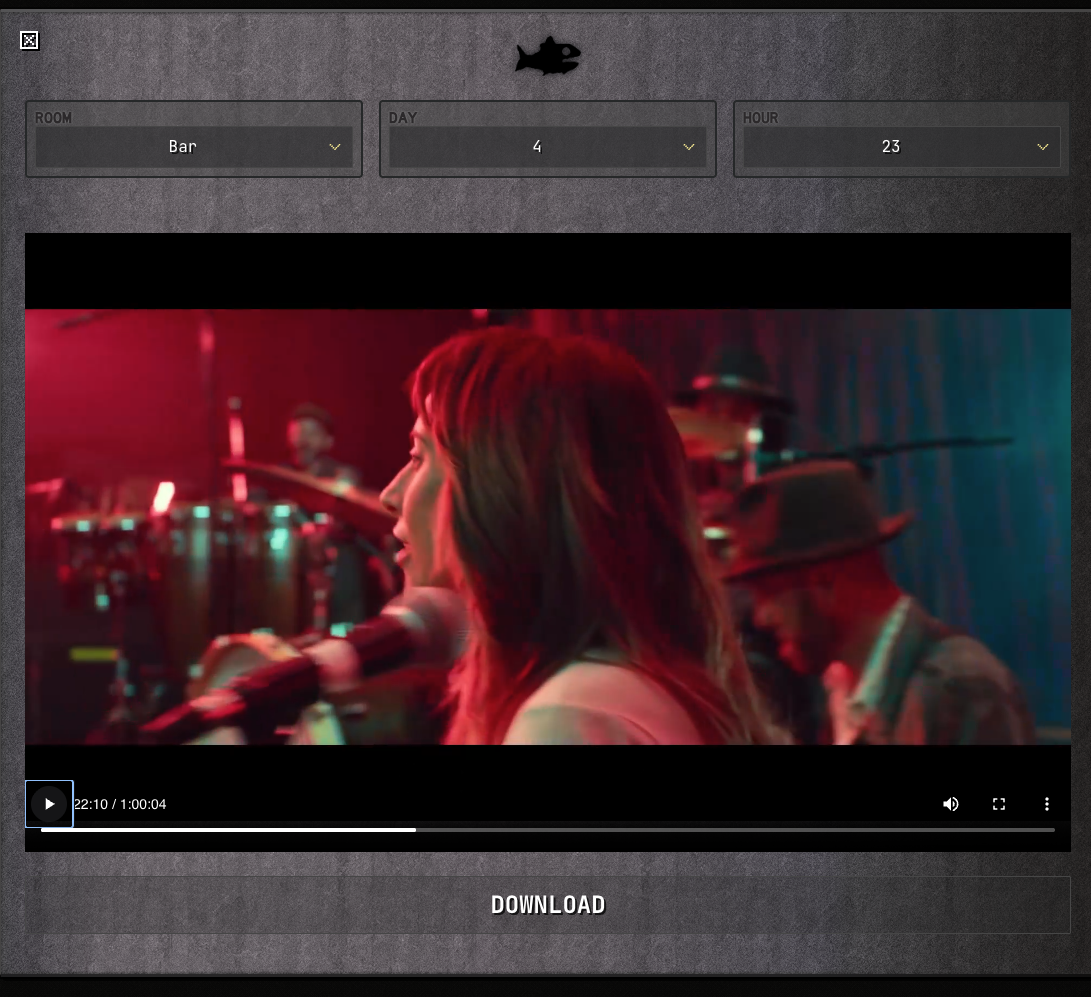
Task: Open the video's more options menu
Action: click(1046, 804)
